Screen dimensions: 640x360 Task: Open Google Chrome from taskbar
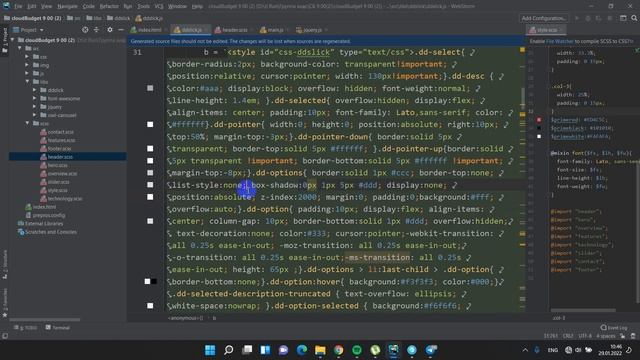338,350
